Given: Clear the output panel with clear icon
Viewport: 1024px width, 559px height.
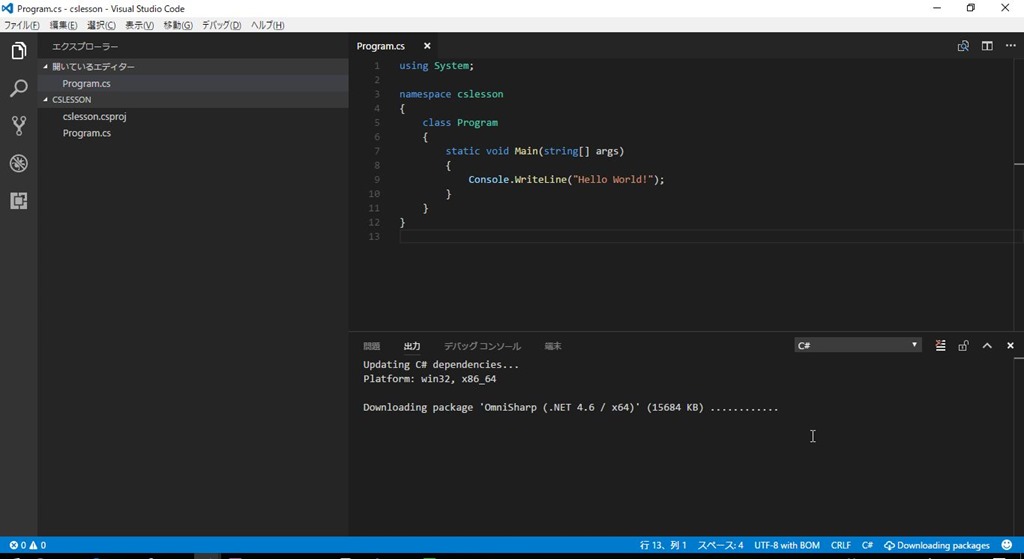Looking at the screenshot, I should point(940,346).
